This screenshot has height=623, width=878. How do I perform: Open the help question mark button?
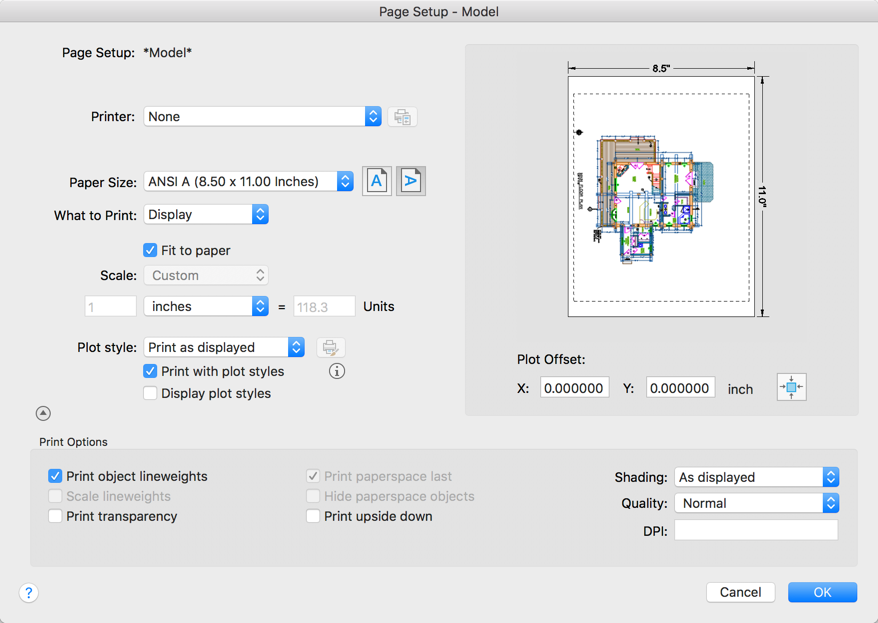tap(29, 593)
